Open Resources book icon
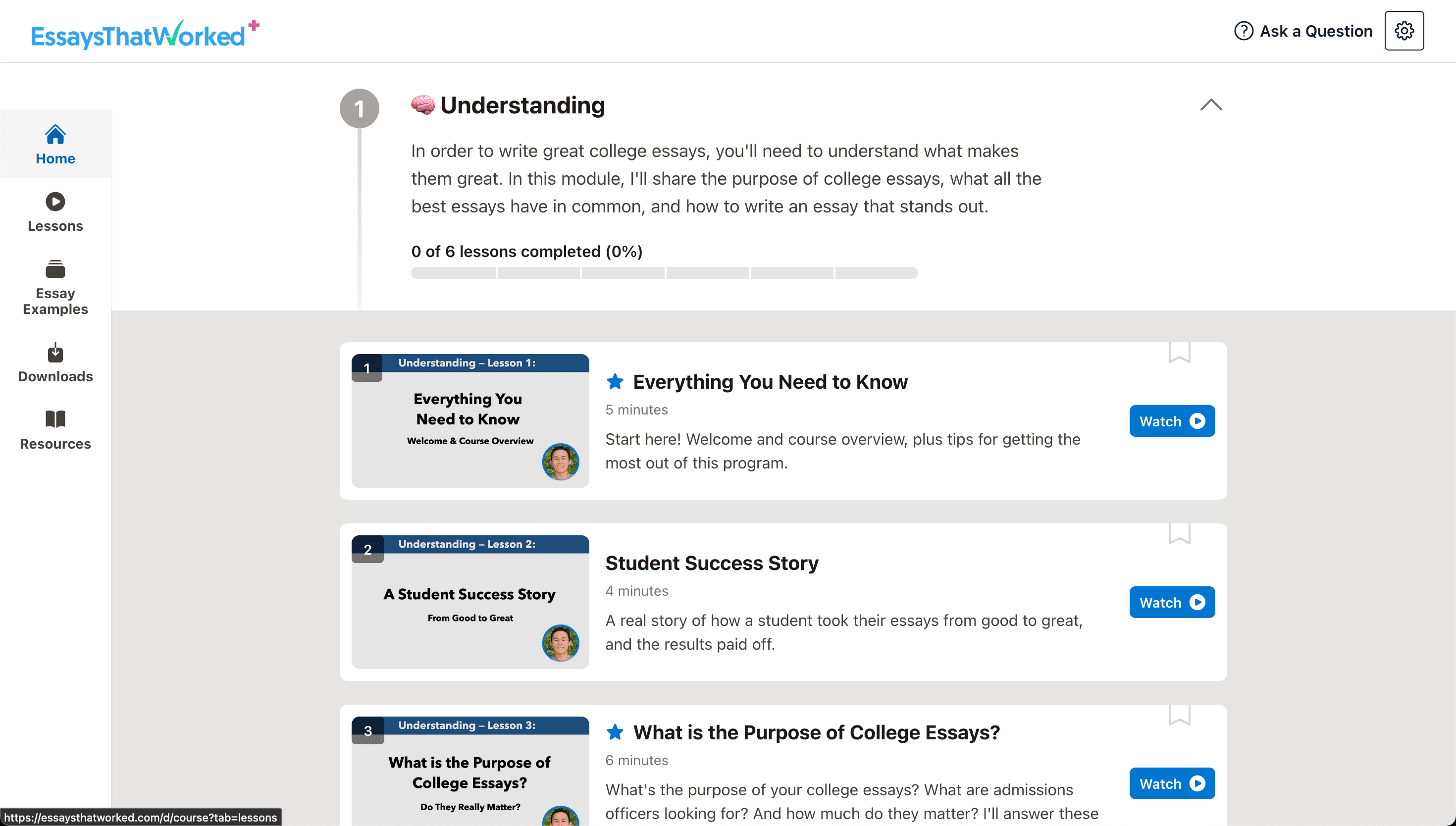The width and height of the screenshot is (1456, 826). click(55, 419)
